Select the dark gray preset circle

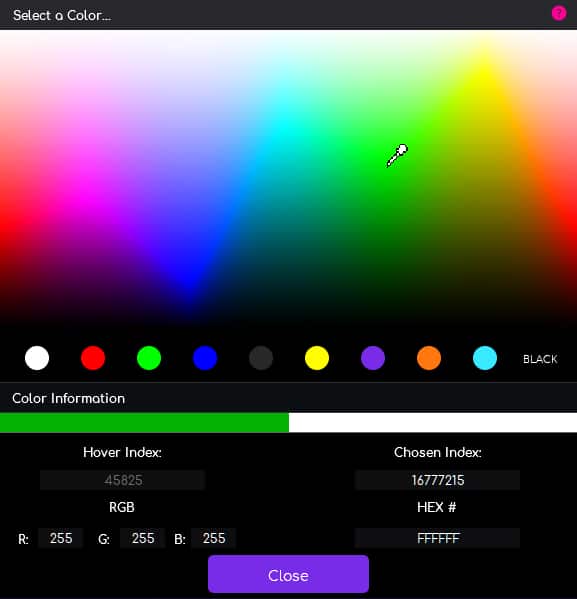tap(261, 358)
